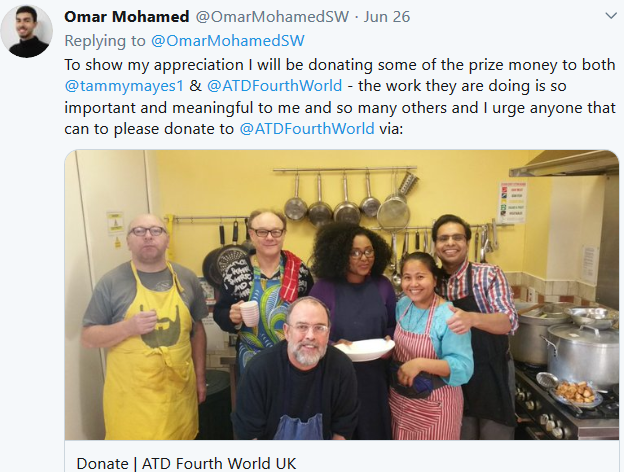Click the hanging pots in the card photo
624x472 pixels.
(x=346, y=196)
